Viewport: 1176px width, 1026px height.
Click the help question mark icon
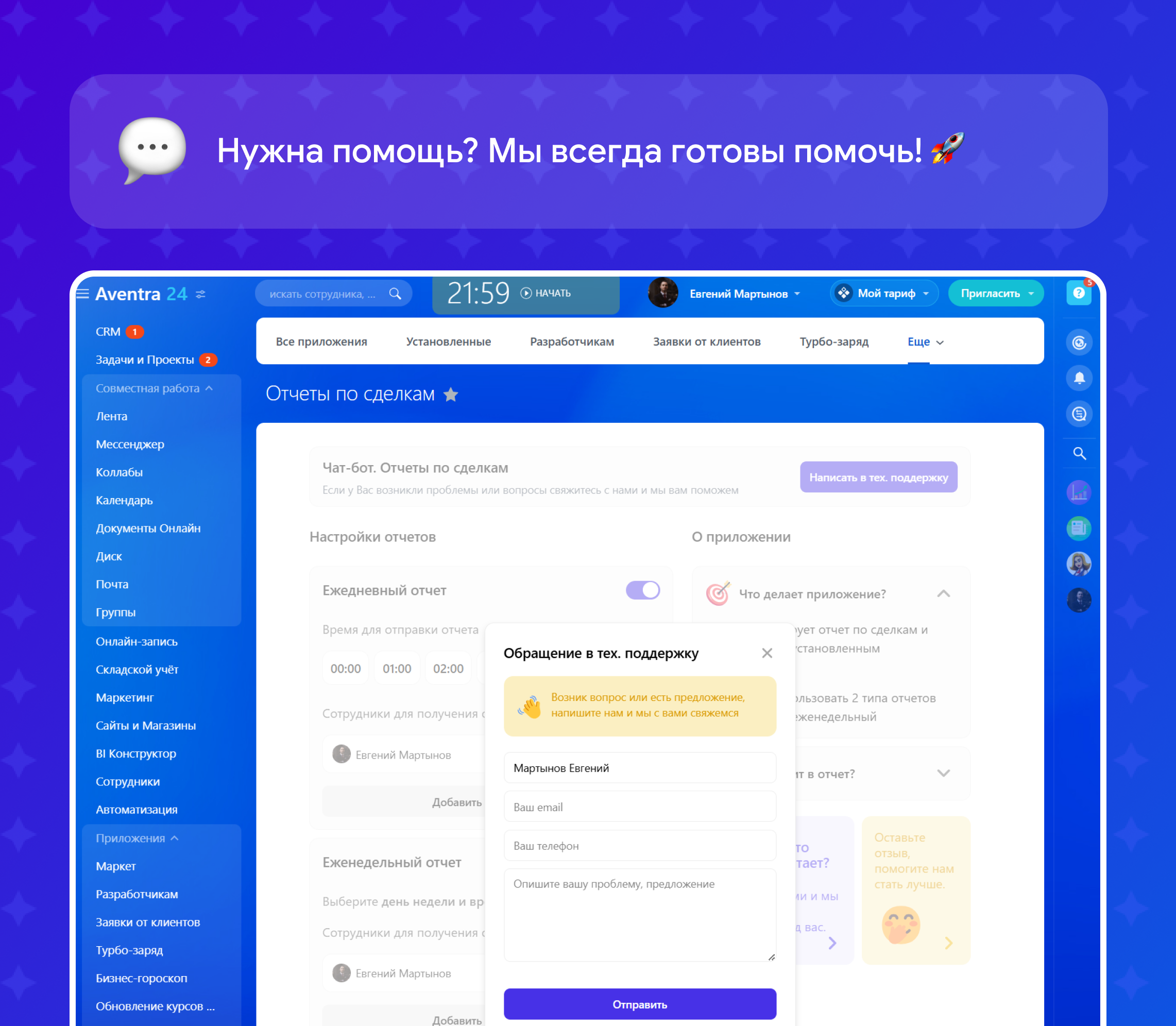[x=1078, y=293]
